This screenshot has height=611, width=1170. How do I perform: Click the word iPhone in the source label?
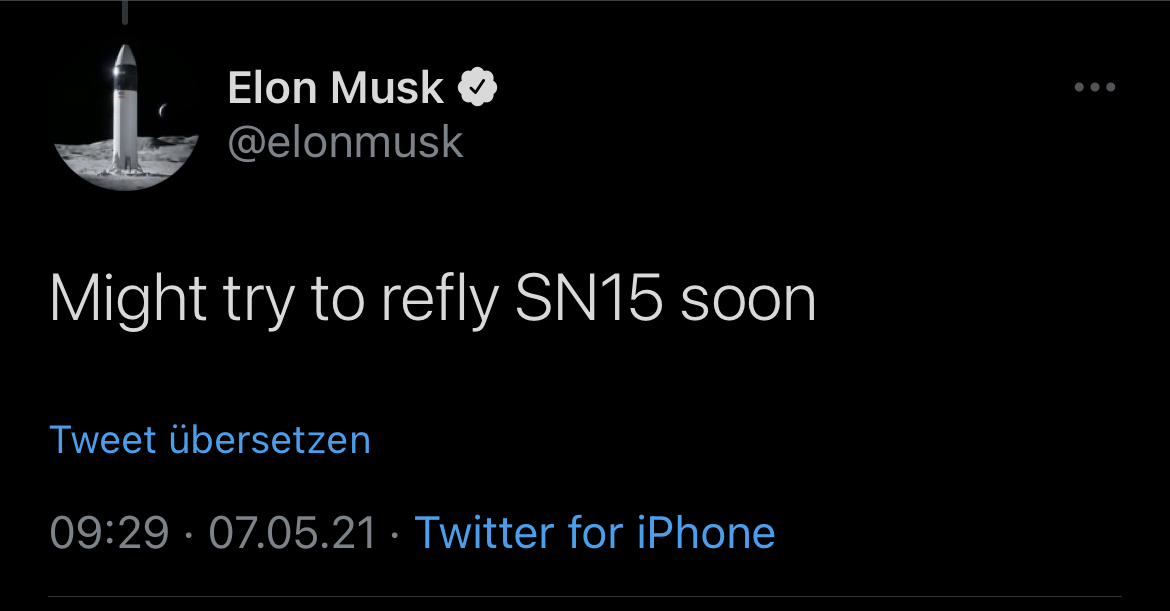pos(706,532)
